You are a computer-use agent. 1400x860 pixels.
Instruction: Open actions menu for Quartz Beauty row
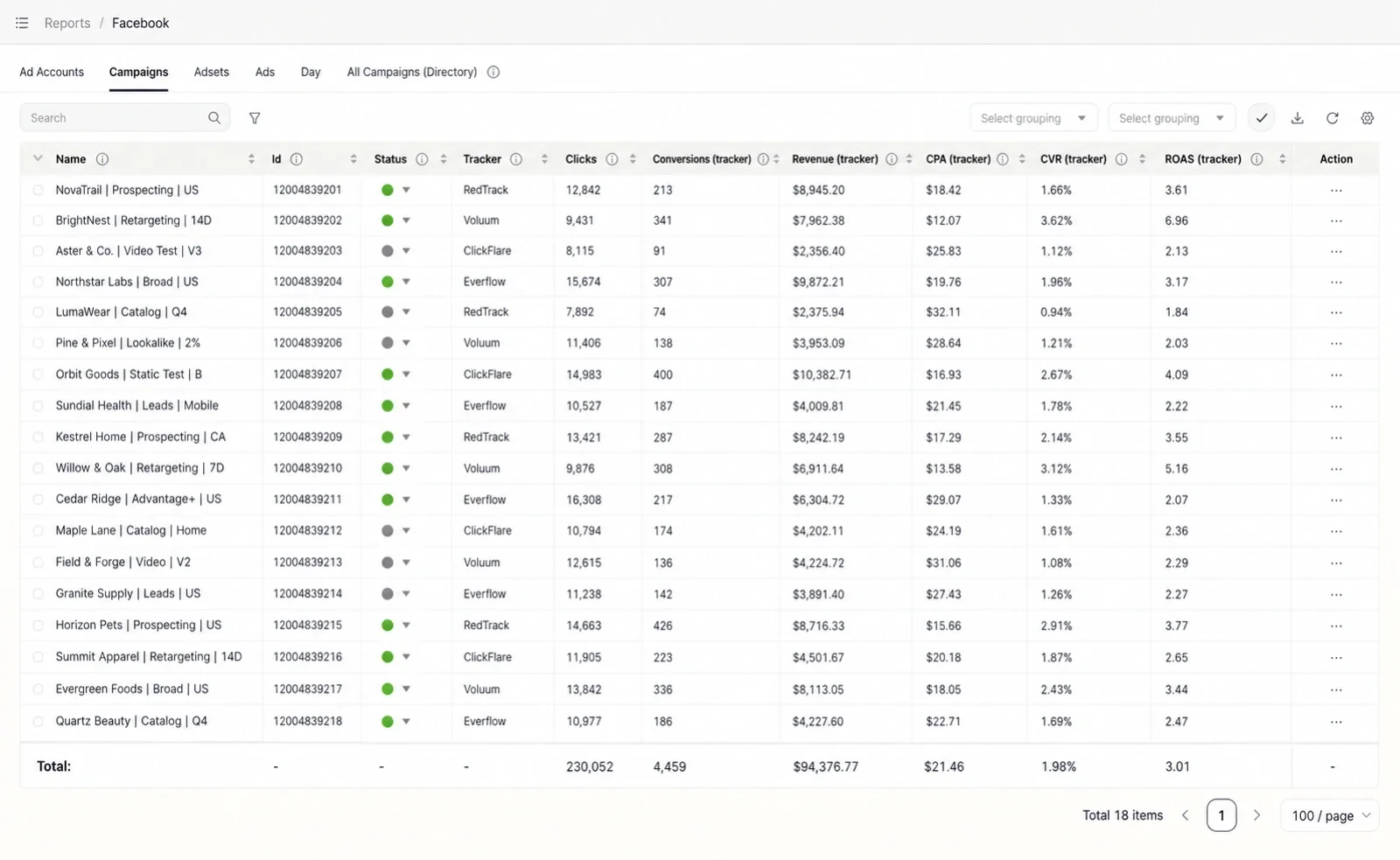pyautogui.click(x=1336, y=722)
